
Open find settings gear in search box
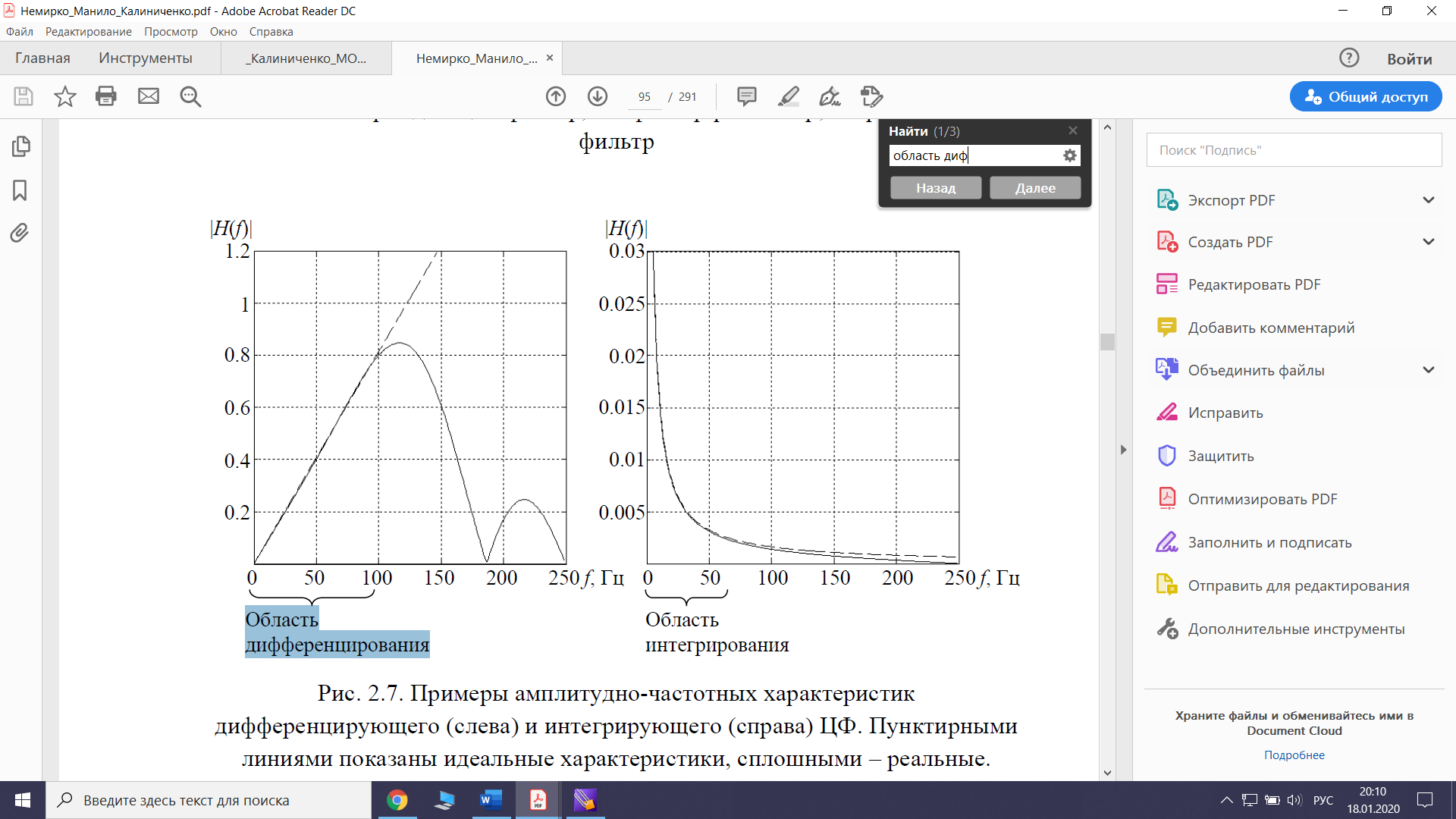(1070, 155)
